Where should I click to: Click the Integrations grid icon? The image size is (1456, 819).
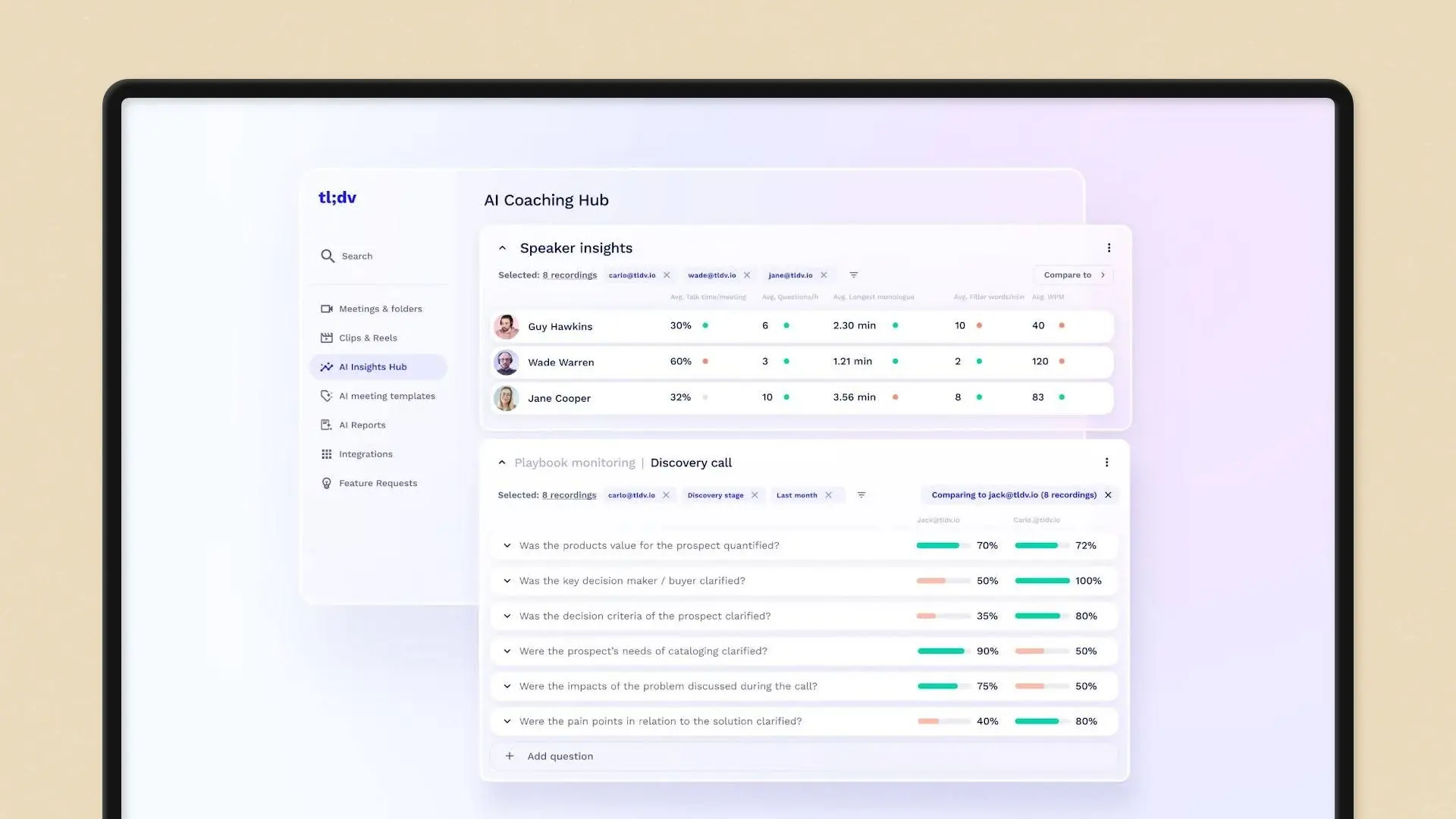(x=327, y=454)
